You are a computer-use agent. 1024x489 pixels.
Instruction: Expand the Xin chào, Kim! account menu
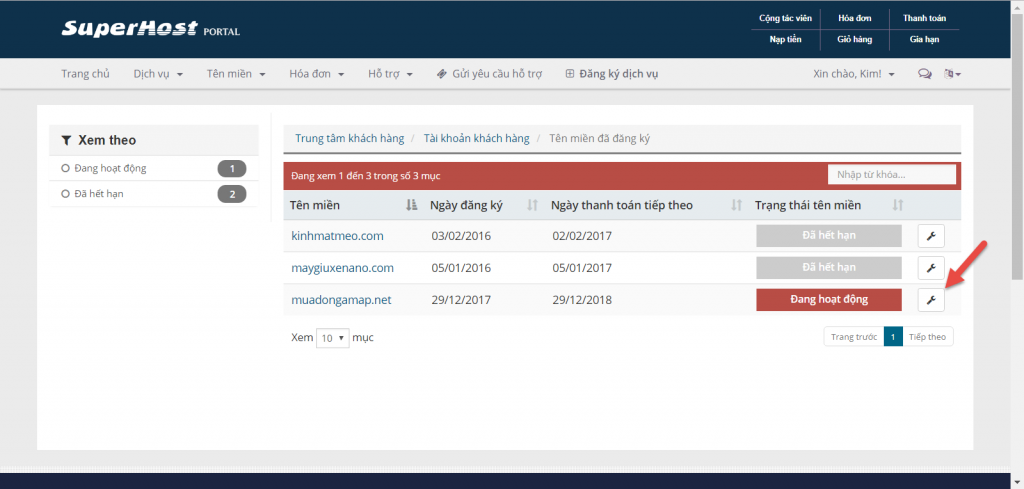click(x=854, y=74)
